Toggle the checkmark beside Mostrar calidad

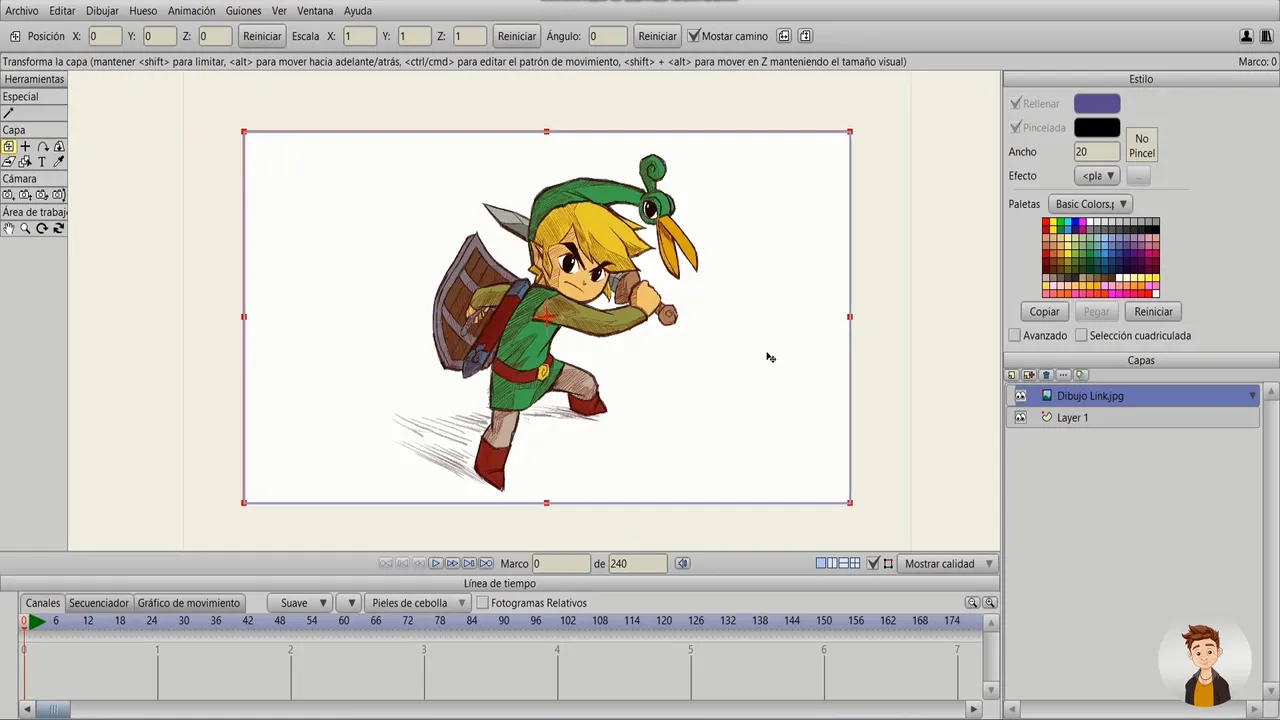tap(873, 564)
